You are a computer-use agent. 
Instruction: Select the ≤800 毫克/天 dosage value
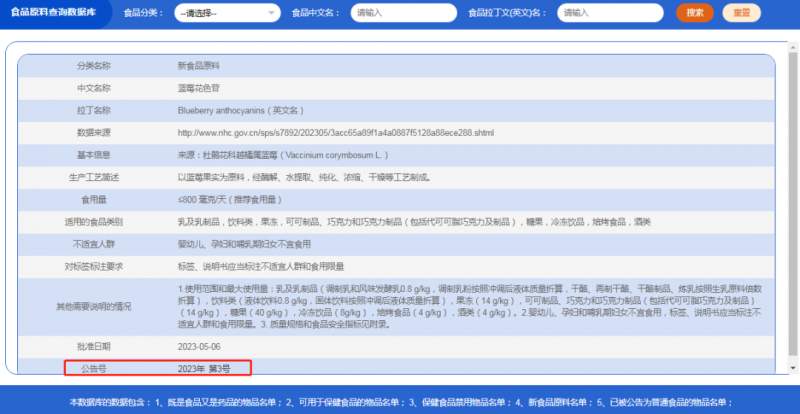226,199
